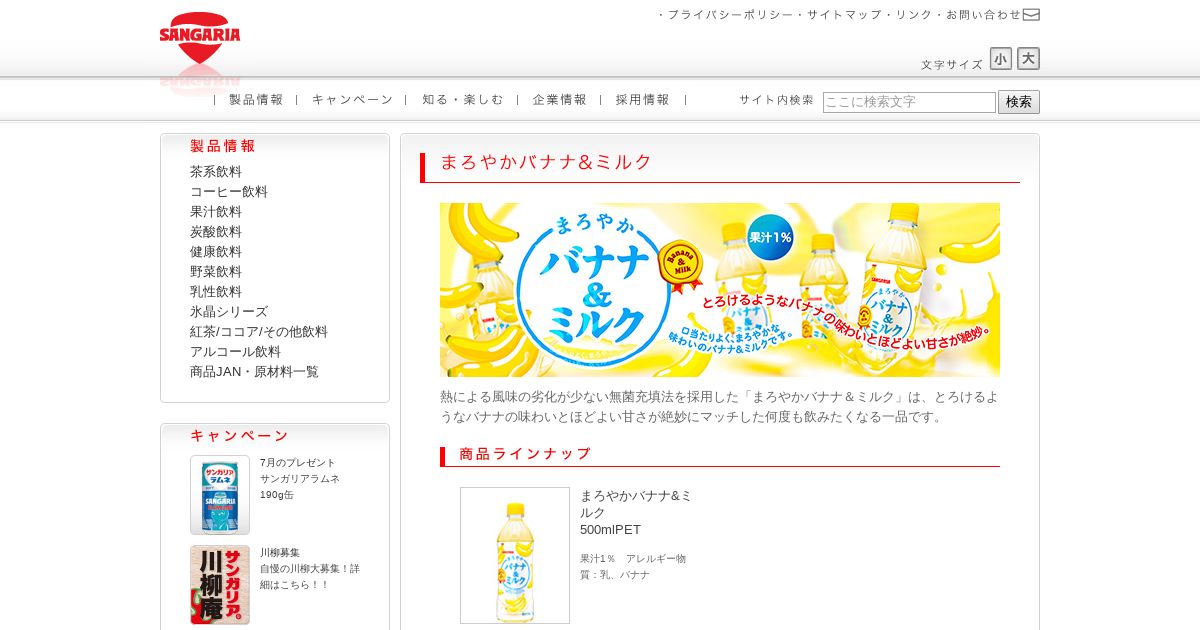Open 製品情報 navigation menu
This screenshot has width=1200, height=630.
[256, 100]
